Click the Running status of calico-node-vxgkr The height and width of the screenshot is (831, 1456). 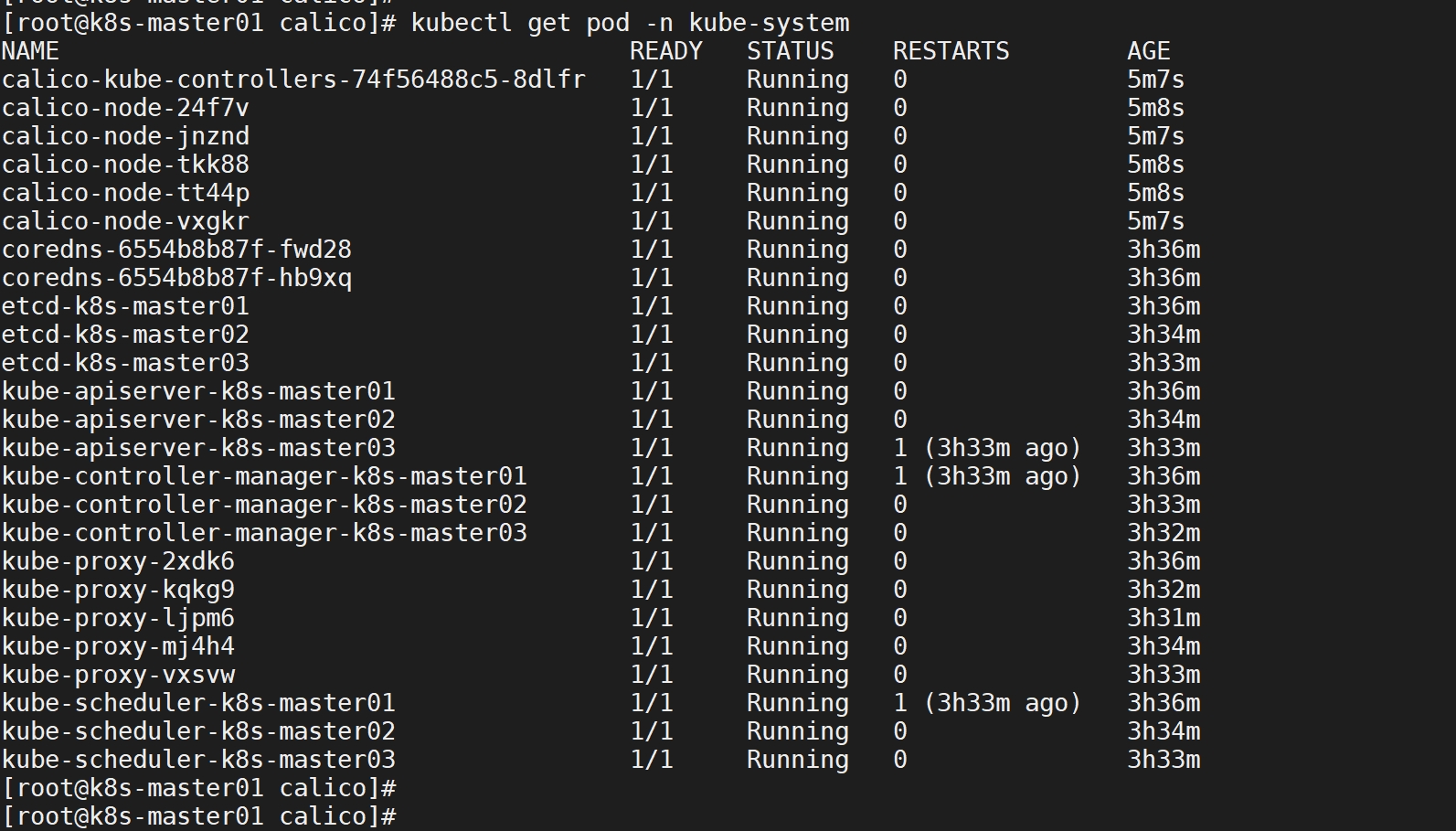tap(798, 221)
